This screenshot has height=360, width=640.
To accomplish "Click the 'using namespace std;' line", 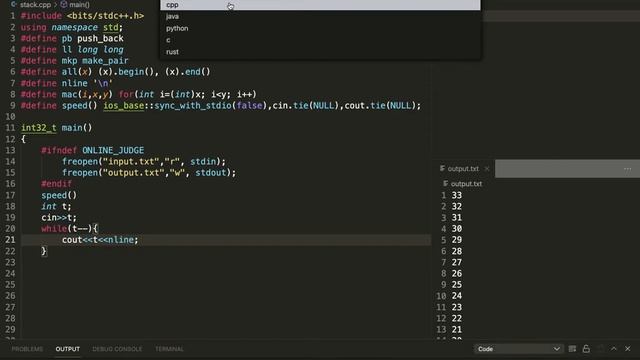I will tap(72, 27).
